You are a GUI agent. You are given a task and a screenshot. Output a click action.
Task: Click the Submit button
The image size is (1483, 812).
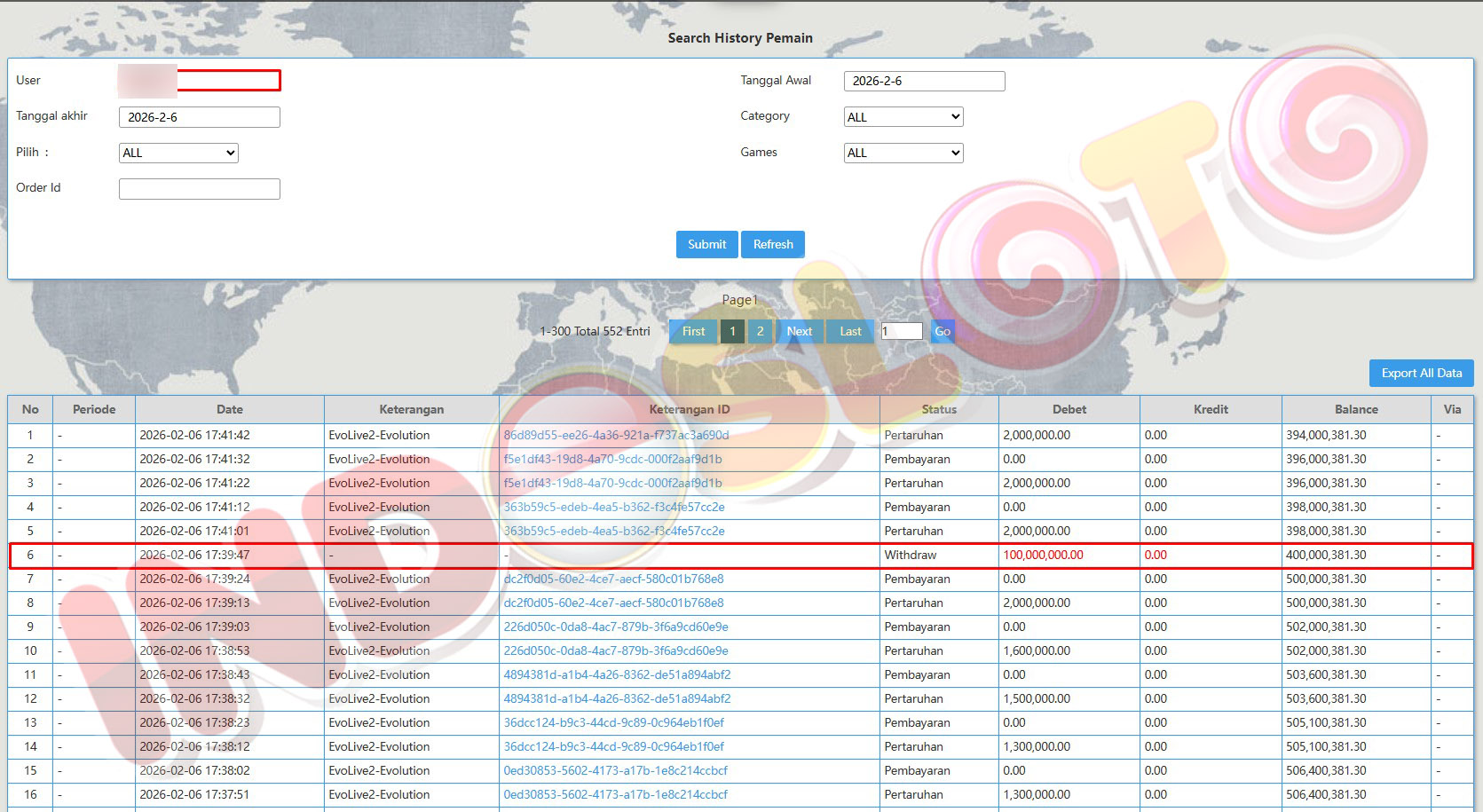(x=706, y=244)
